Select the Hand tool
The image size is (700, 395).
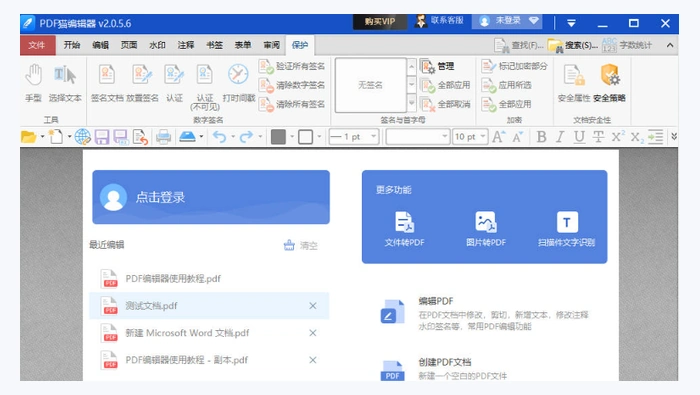tap(33, 83)
